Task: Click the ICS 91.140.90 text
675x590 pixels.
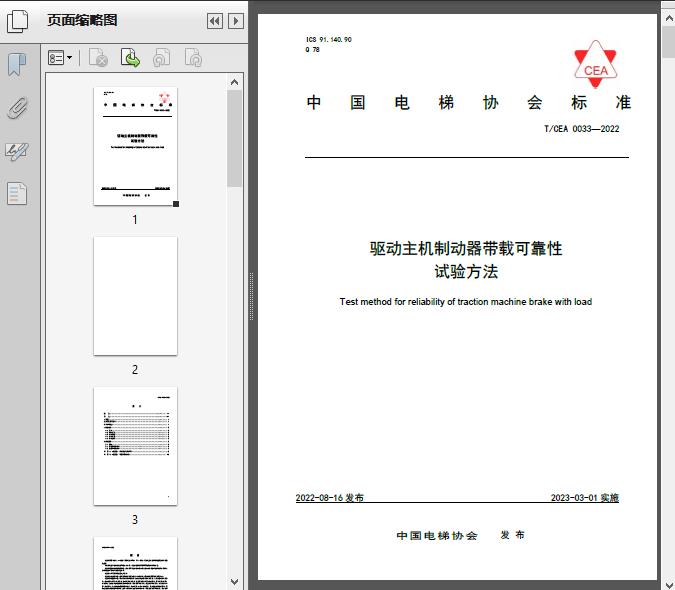Action: pyautogui.click(x=329, y=39)
